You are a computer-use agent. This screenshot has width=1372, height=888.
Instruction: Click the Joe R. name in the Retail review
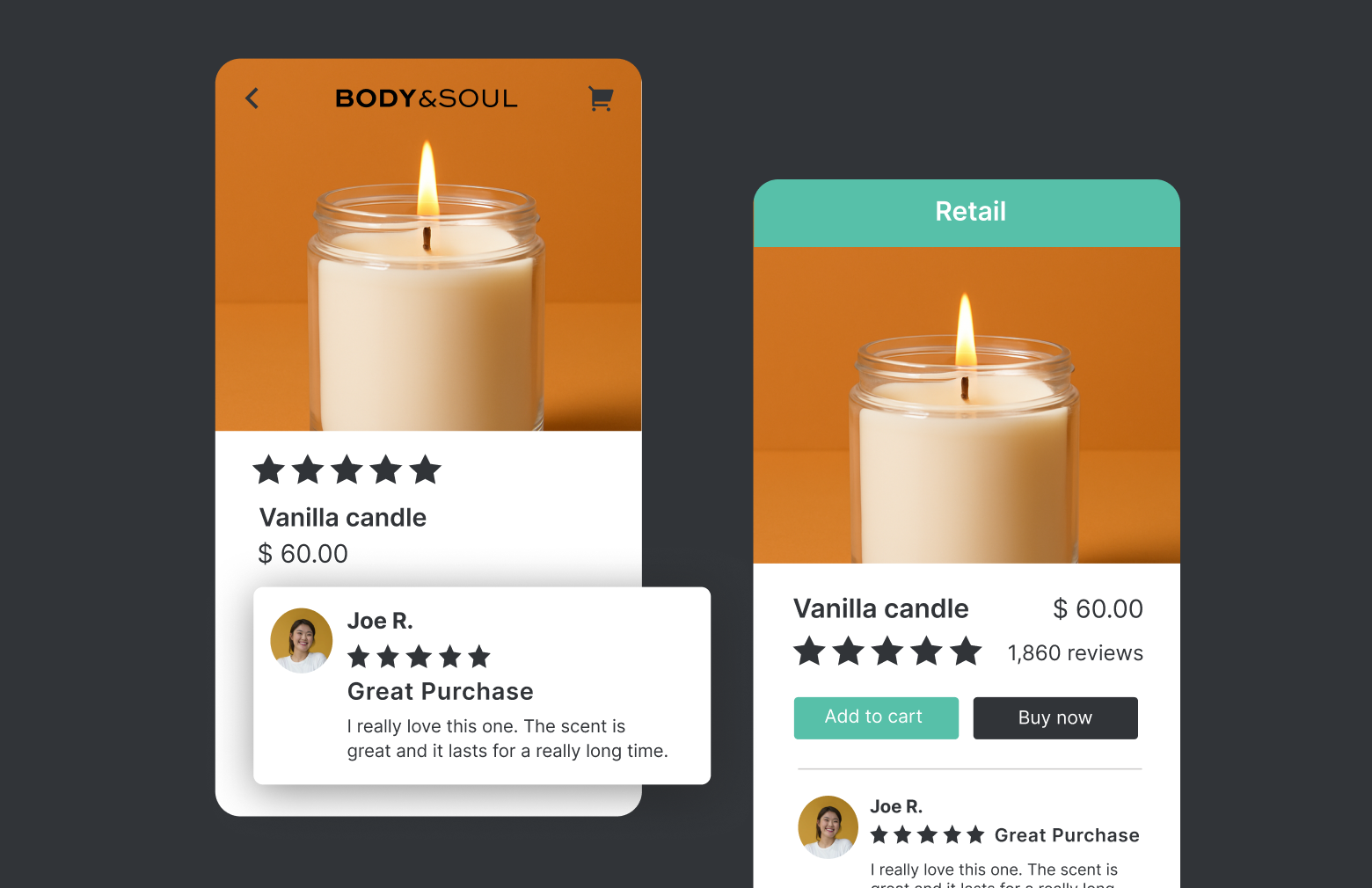coord(896,806)
